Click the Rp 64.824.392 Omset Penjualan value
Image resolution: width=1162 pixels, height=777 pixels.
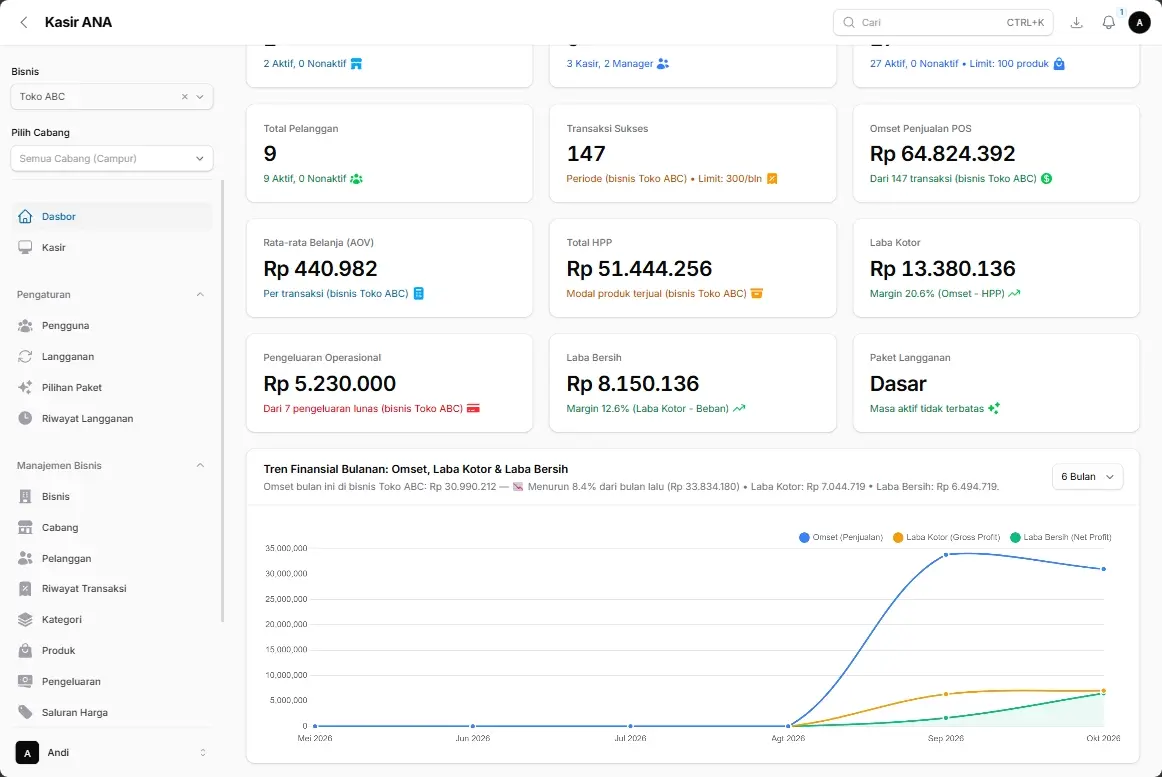pos(942,153)
